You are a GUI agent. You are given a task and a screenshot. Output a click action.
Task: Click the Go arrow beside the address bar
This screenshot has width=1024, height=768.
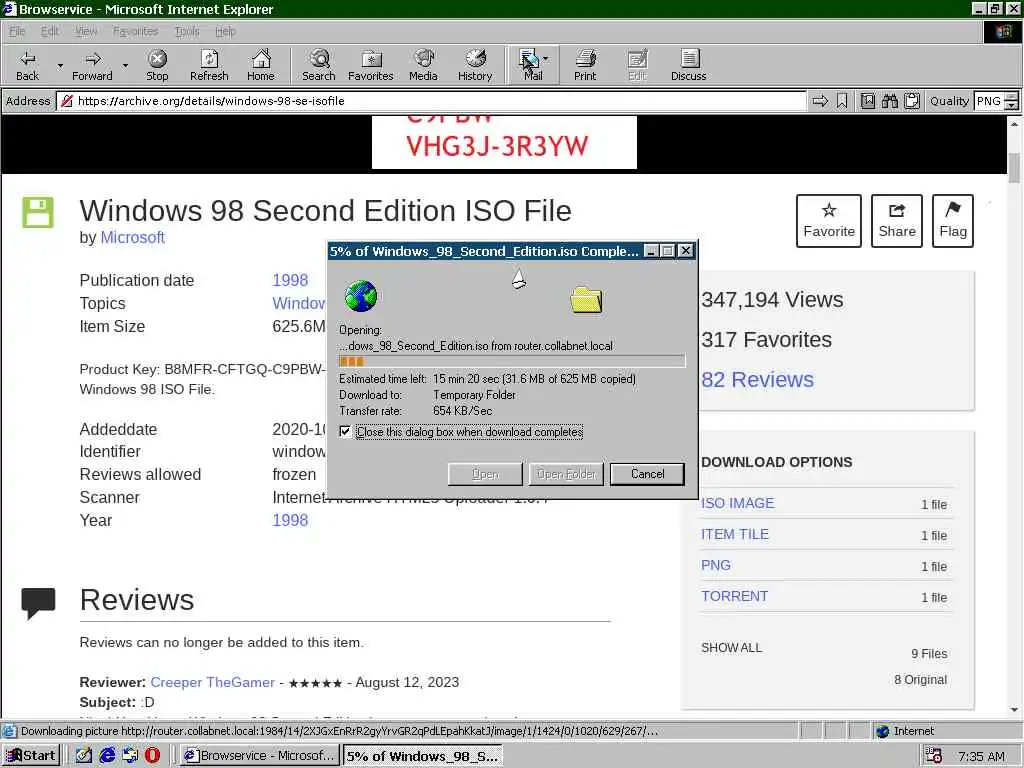tap(820, 101)
